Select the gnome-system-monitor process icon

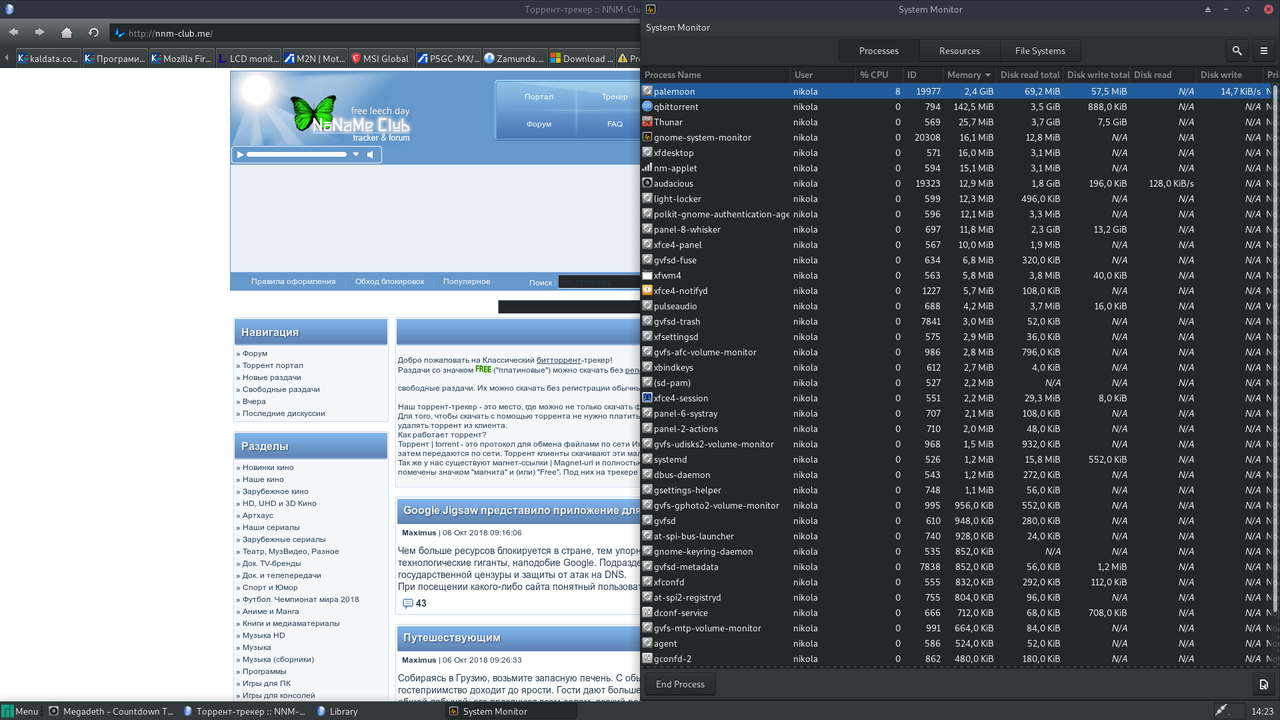(x=647, y=137)
